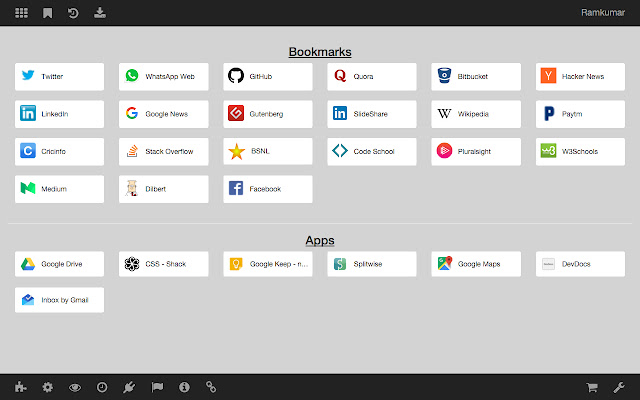This screenshot has width=640, height=400.
Task: Open the Hacker News bookmark
Action: pos(580,77)
